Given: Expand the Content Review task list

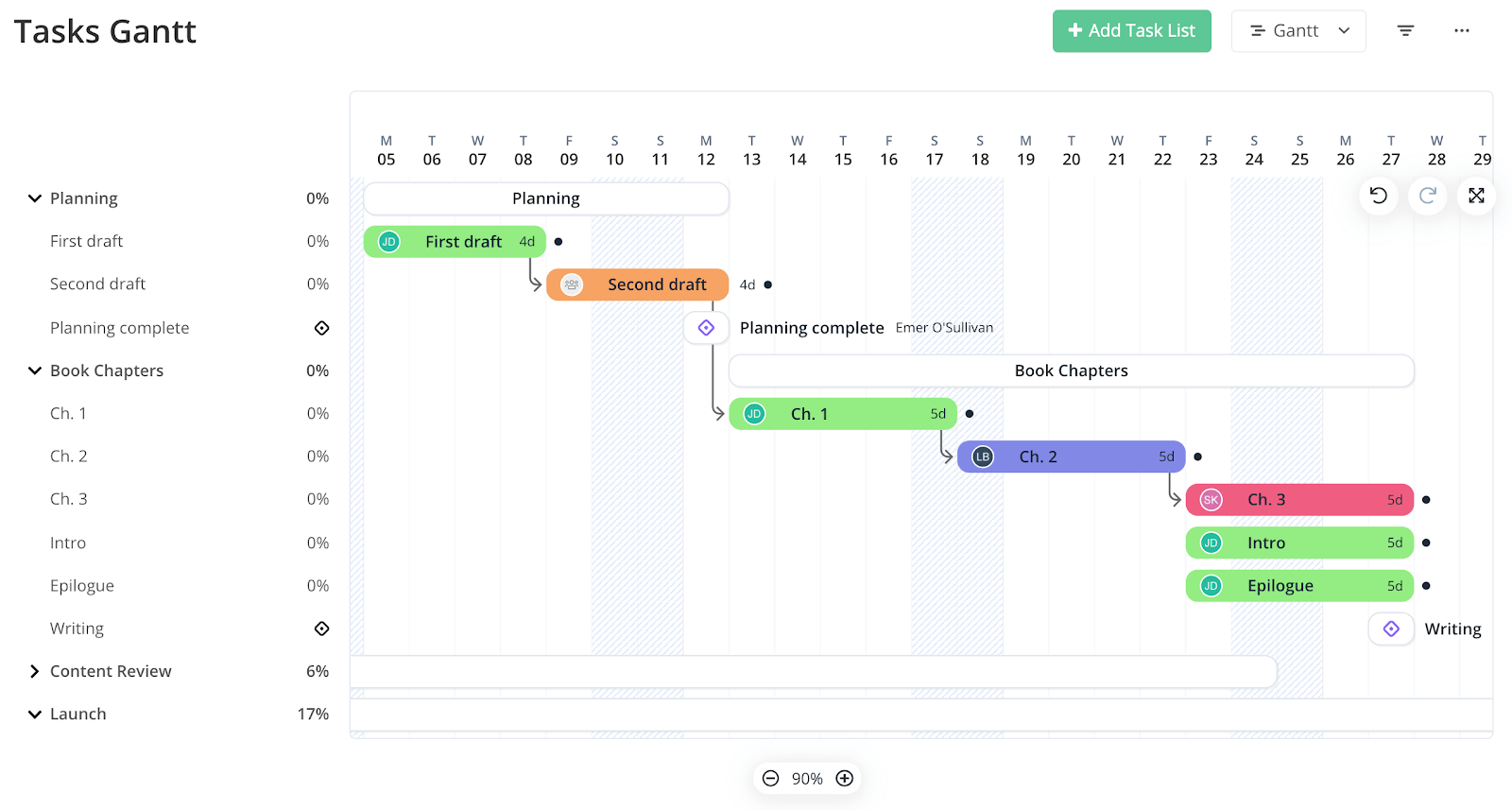Looking at the screenshot, I should click(x=35, y=671).
